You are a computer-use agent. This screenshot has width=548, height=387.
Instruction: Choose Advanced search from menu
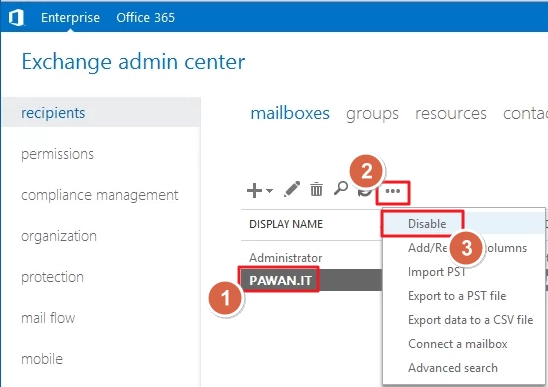(464, 368)
